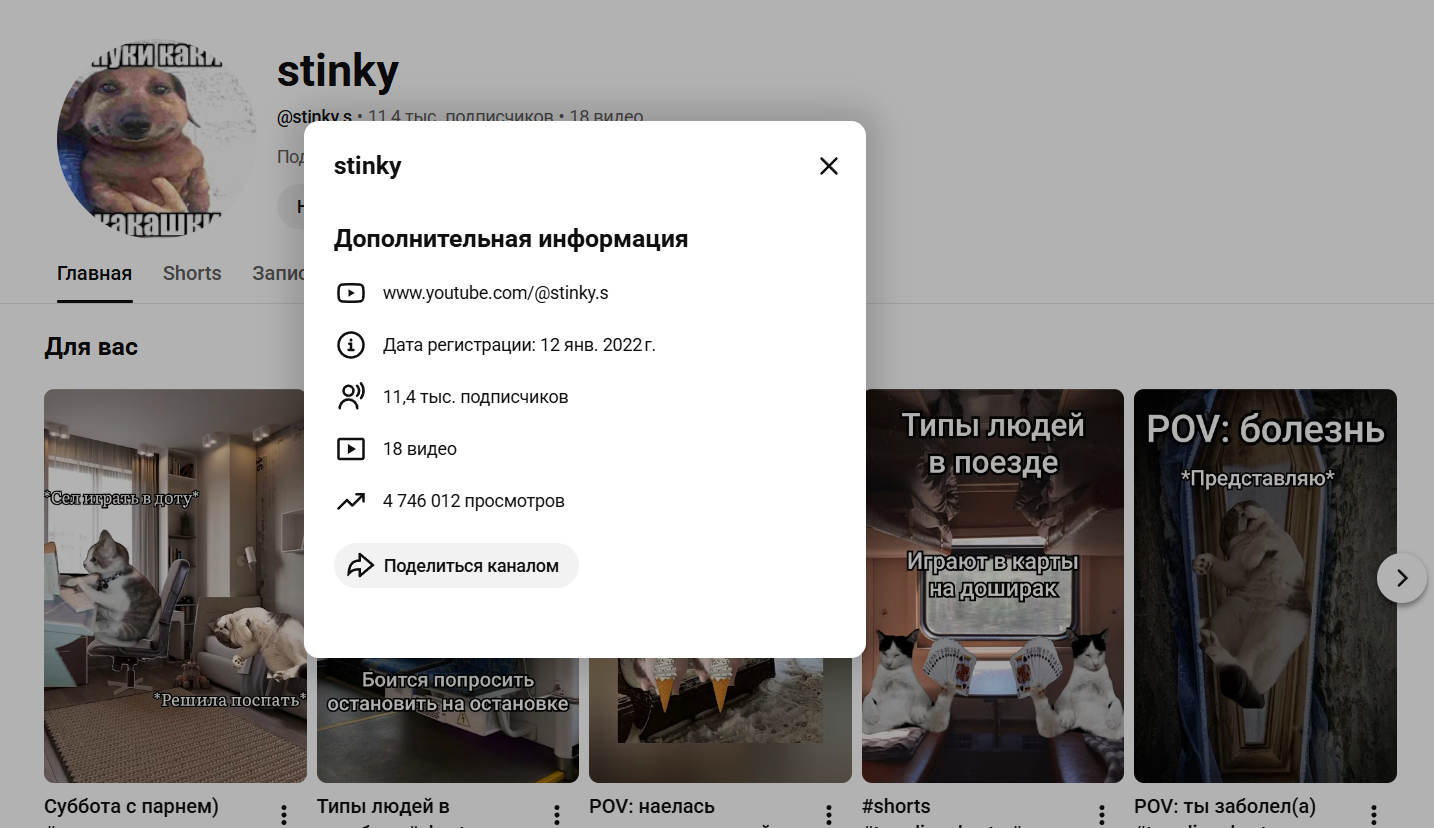Click video title POV: ты заболел(а)

(x=1225, y=806)
